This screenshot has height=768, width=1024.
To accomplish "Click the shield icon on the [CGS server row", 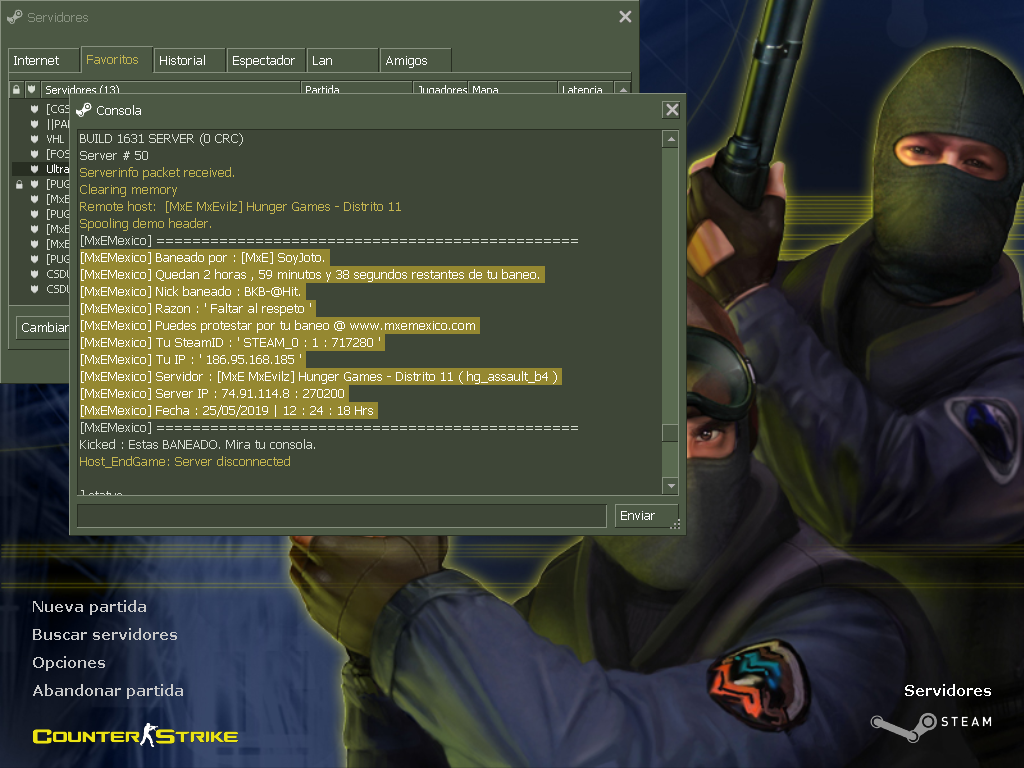I will tap(34, 108).
